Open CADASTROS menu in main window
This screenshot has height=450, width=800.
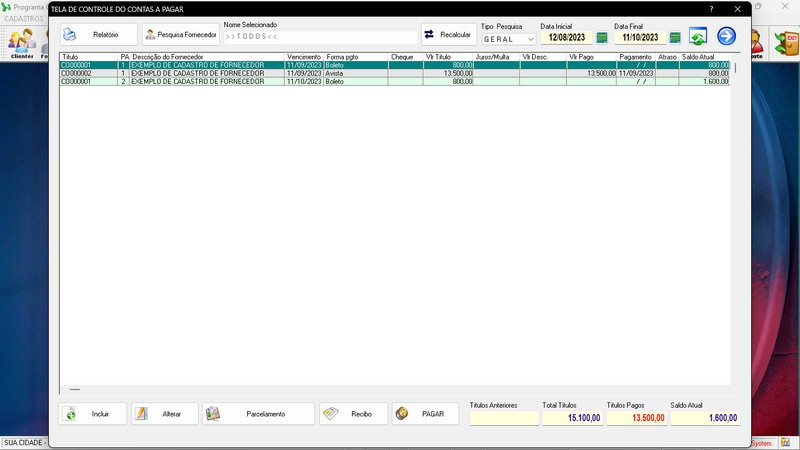(x=24, y=19)
